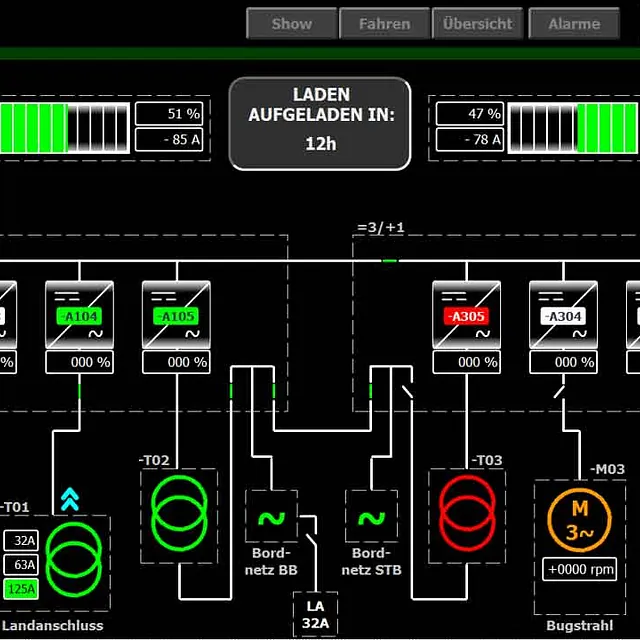This screenshot has height=640, width=640.
Task: Switch to the Fahren view
Action: [384, 23]
